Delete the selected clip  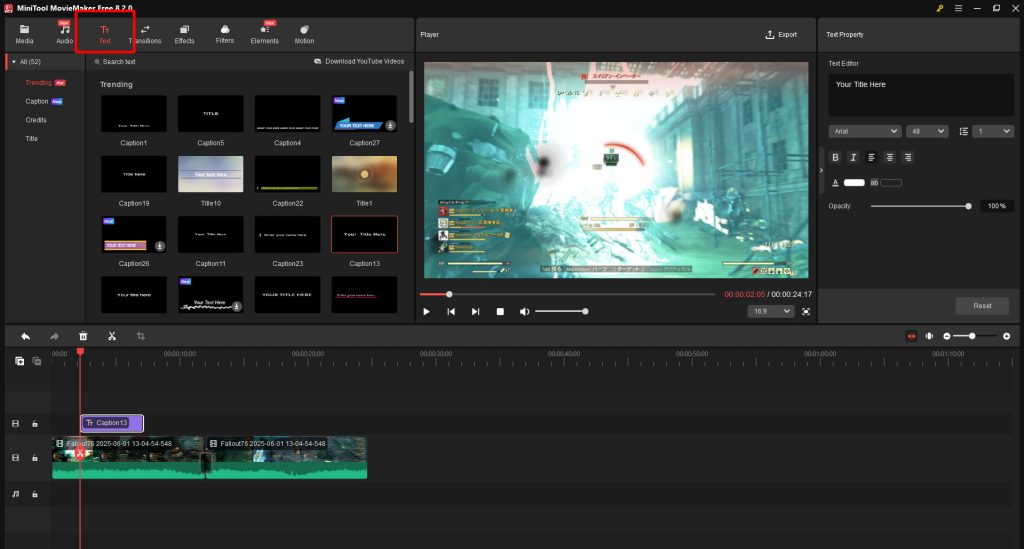(x=83, y=336)
